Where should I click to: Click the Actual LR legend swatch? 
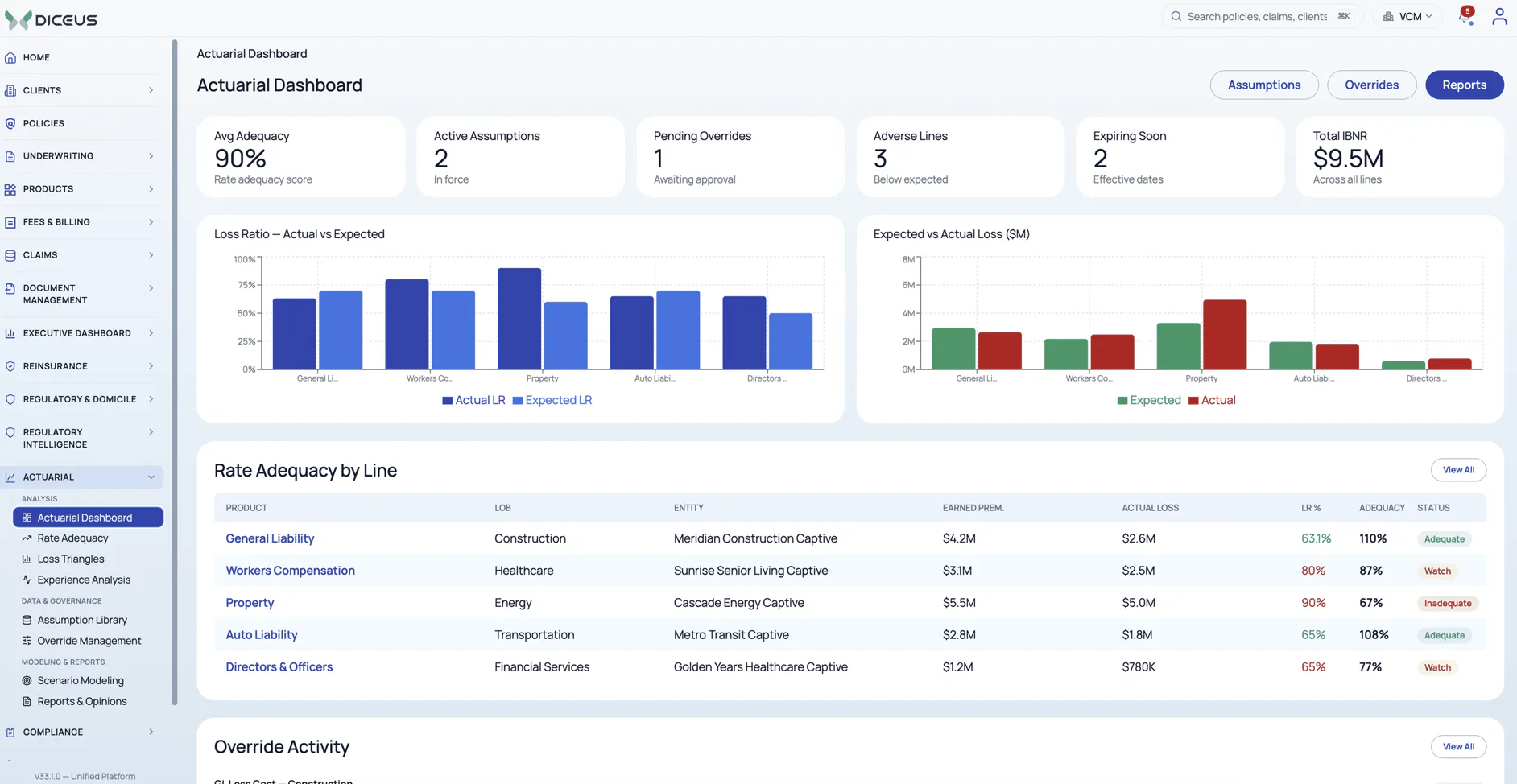click(x=447, y=401)
